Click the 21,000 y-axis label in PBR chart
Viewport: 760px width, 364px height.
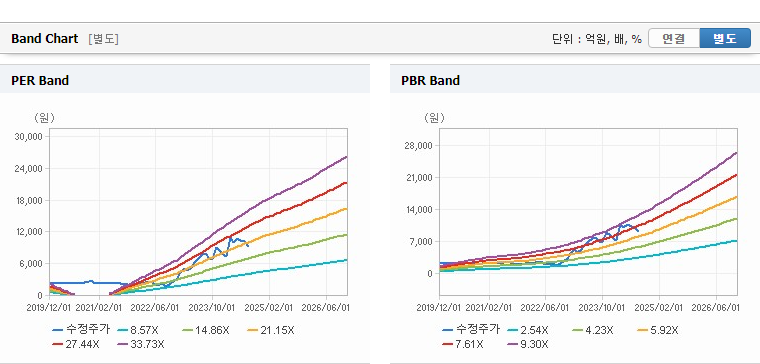[420, 178]
